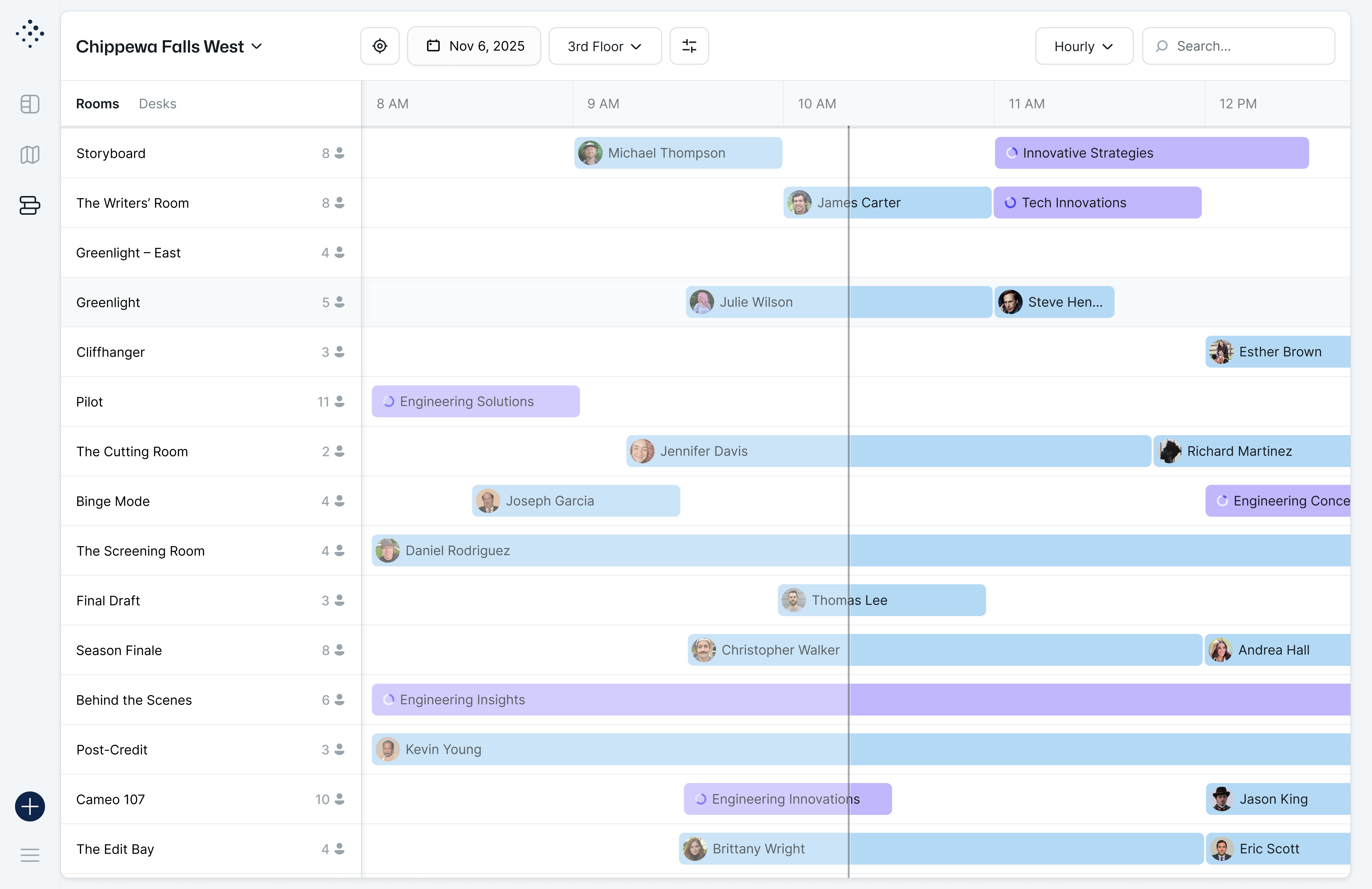1372x889 pixels.
Task: Open the map view from the left sidebar
Action: (x=29, y=154)
